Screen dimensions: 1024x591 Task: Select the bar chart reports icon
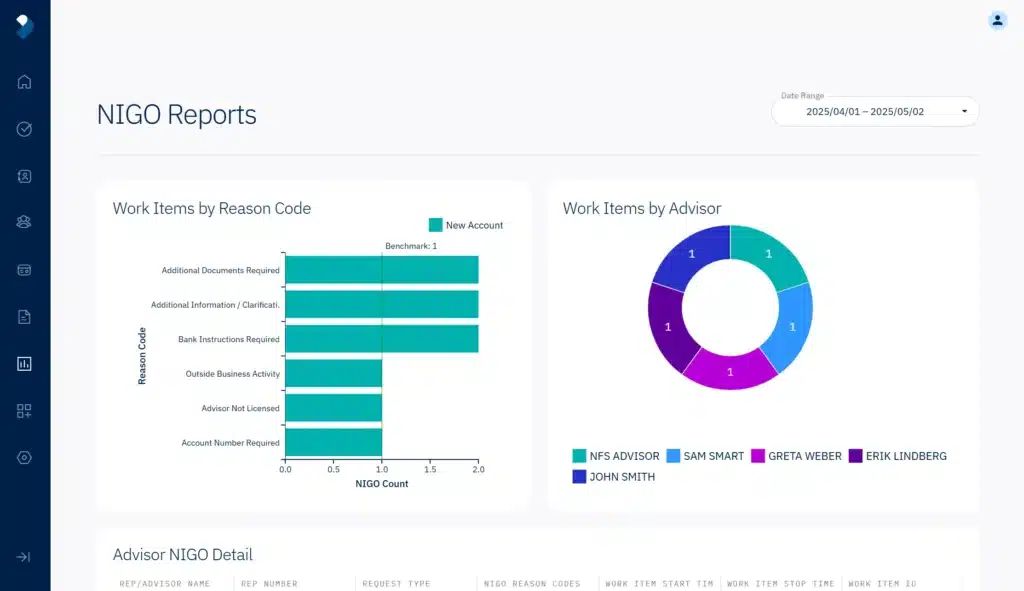tap(24, 364)
